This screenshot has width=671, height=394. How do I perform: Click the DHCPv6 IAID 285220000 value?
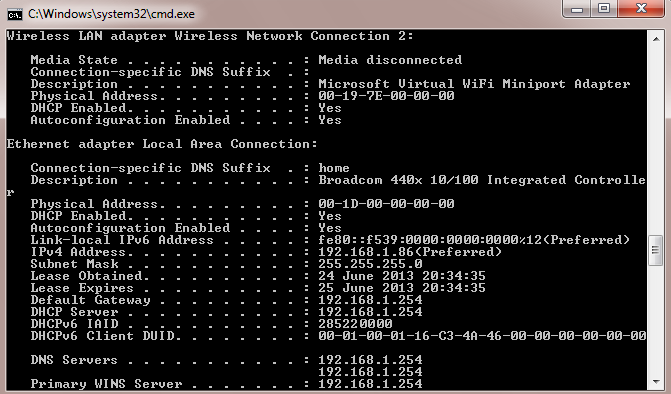pyautogui.click(x=355, y=323)
